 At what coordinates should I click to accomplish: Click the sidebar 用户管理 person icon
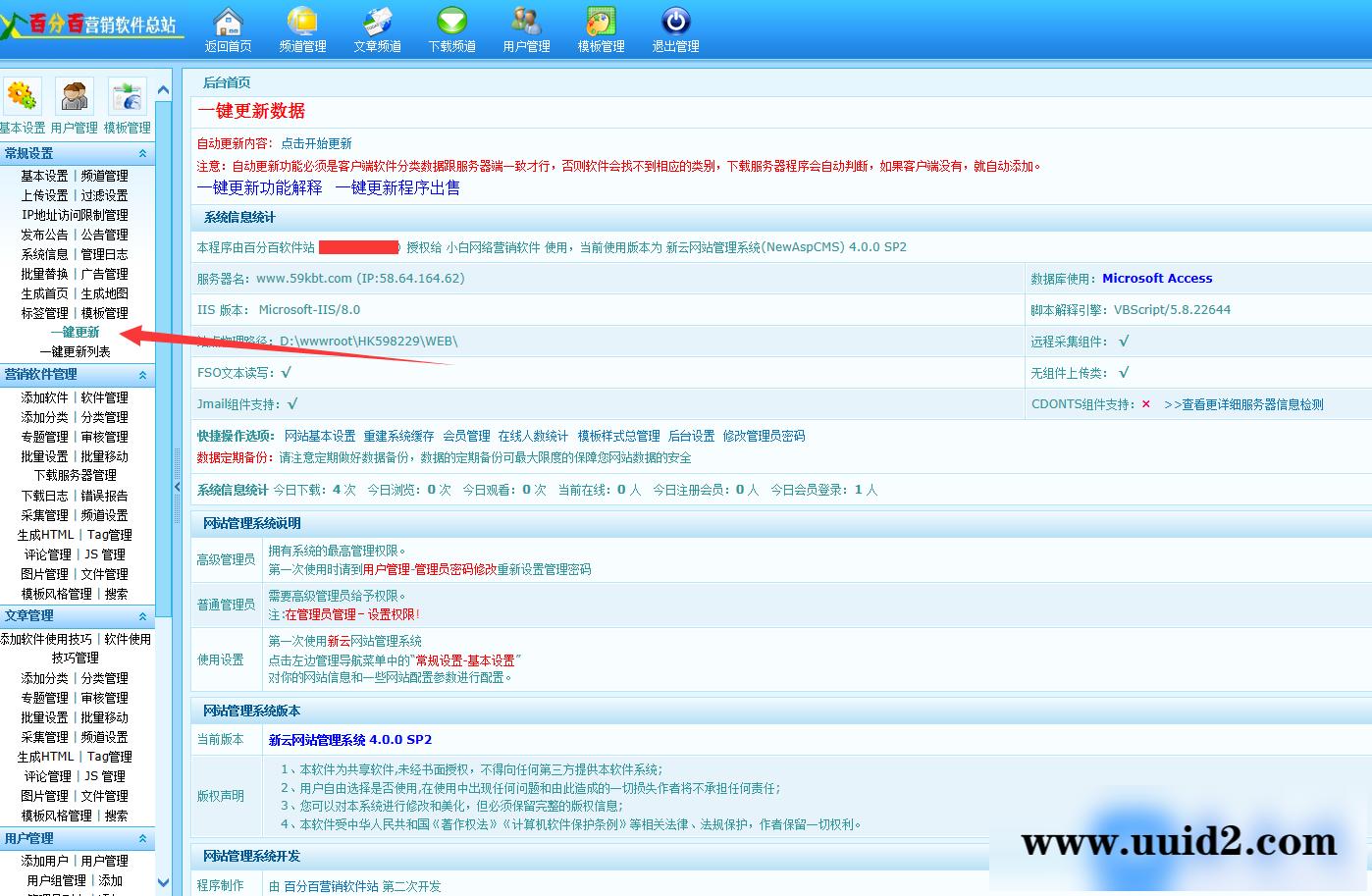(74, 97)
